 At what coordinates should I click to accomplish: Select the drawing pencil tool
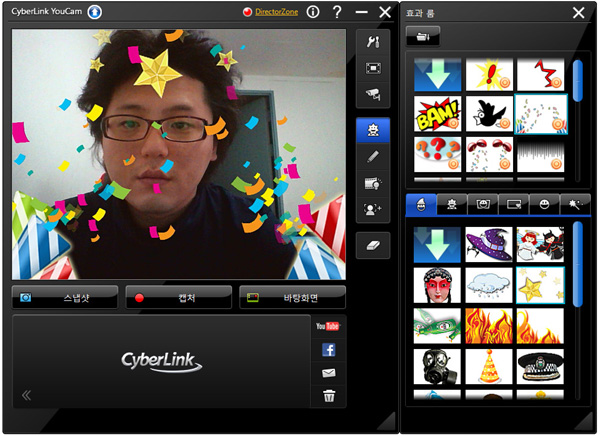[x=373, y=157]
